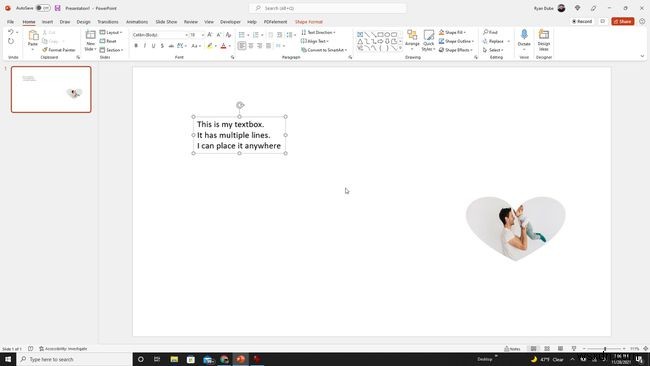Toggle Bold formatting

click(x=136, y=46)
